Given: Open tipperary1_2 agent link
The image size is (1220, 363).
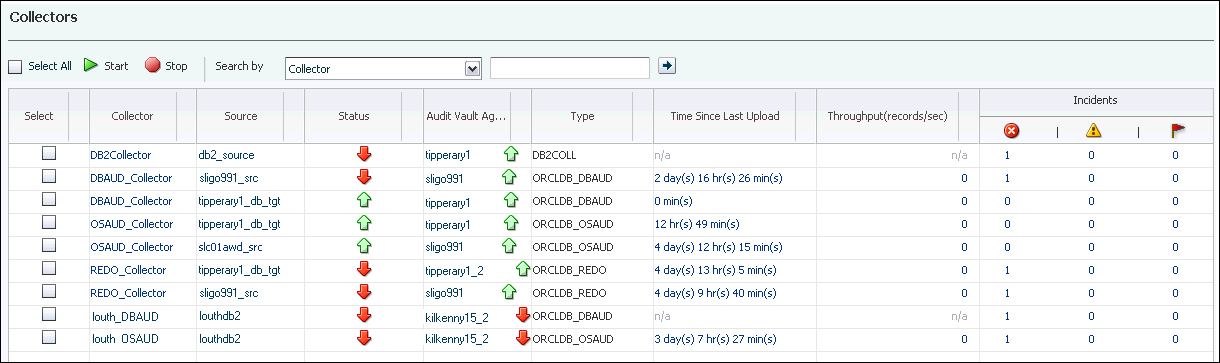Looking at the screenshot, I should (454, 270).
